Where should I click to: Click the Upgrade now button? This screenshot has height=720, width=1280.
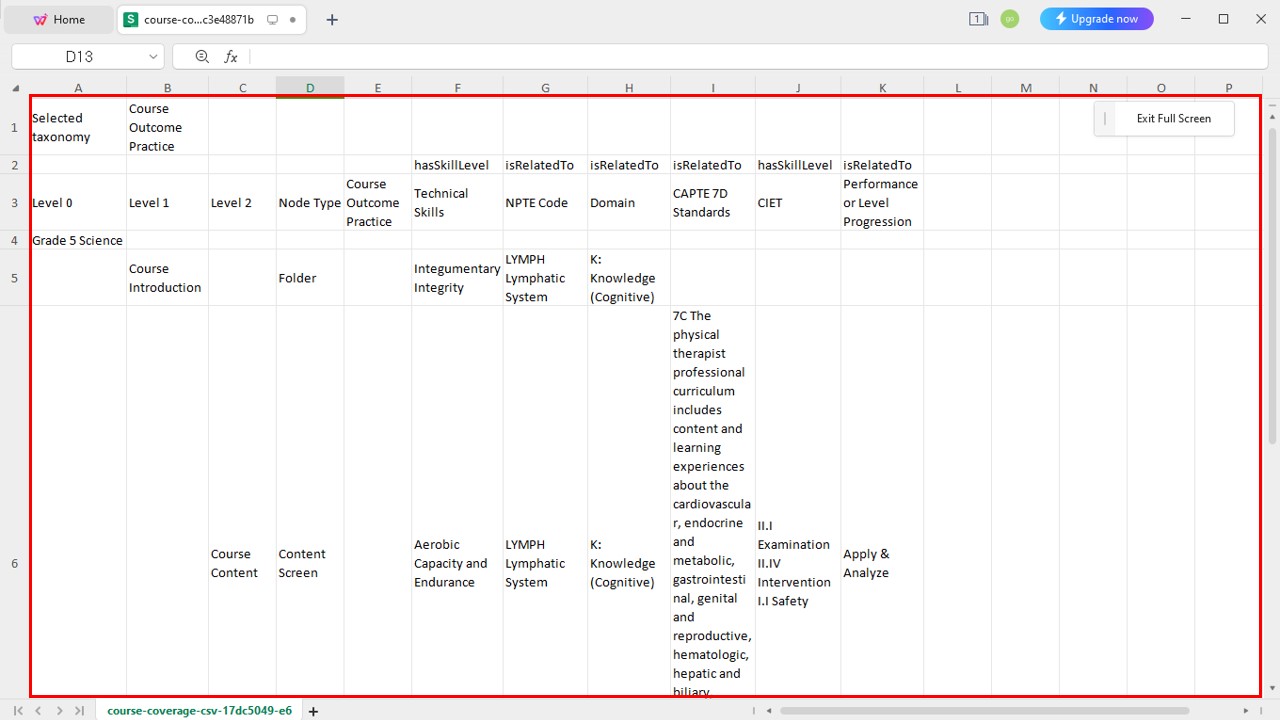(x=1096, y=19)
